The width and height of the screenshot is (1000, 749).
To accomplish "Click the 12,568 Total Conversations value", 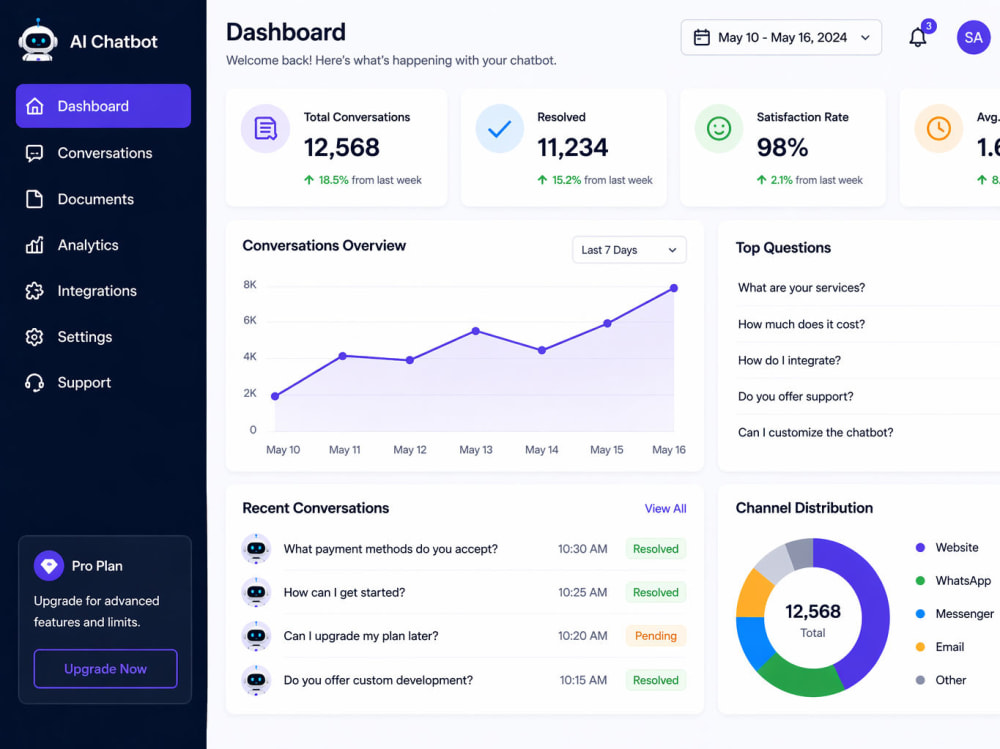I will 342,147.
